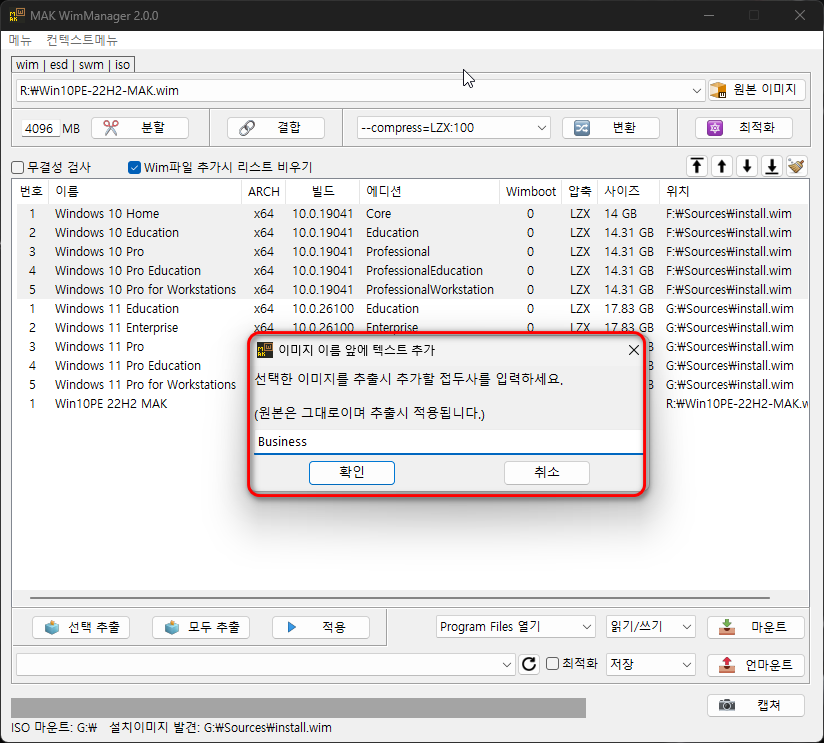Close the prefix text dialog
Viewport: 824px width, 743px height.
pyautogui.click(x=634, y=350)
